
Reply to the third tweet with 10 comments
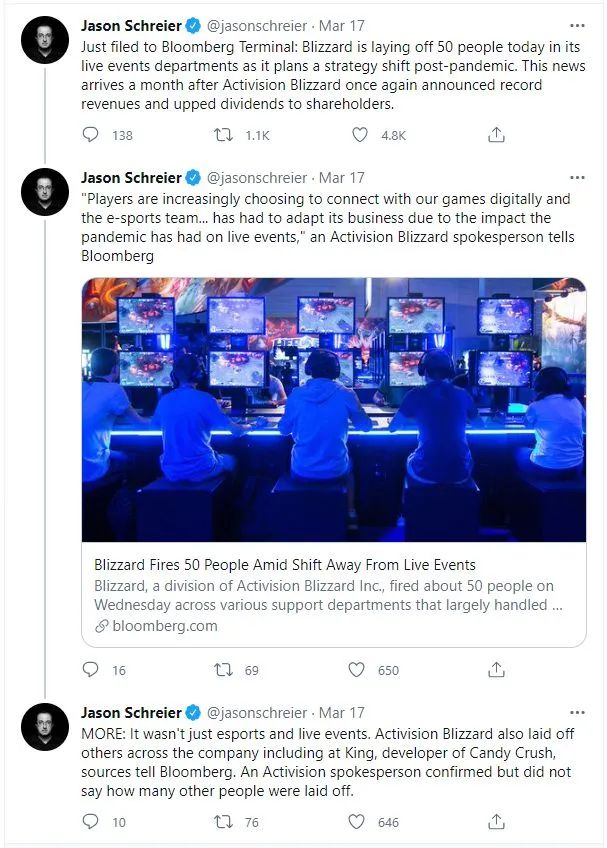[x=90, y=822]
